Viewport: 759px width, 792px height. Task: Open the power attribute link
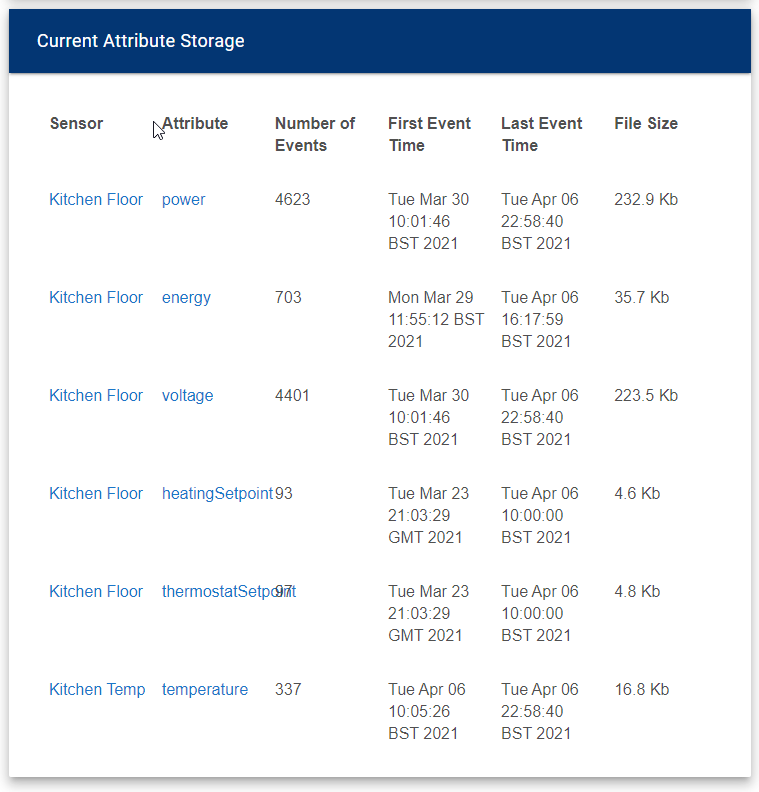[183, 199]
